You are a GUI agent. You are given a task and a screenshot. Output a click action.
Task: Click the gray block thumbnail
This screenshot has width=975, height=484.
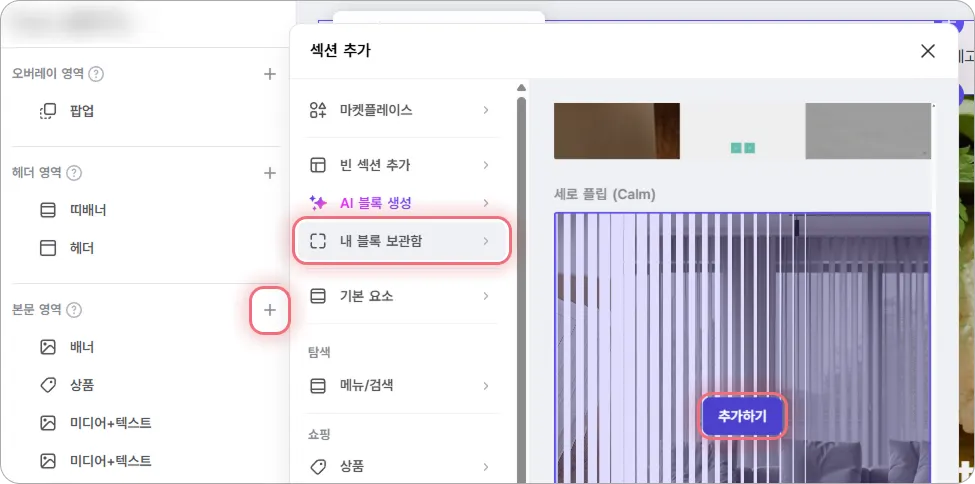(868, 131)
